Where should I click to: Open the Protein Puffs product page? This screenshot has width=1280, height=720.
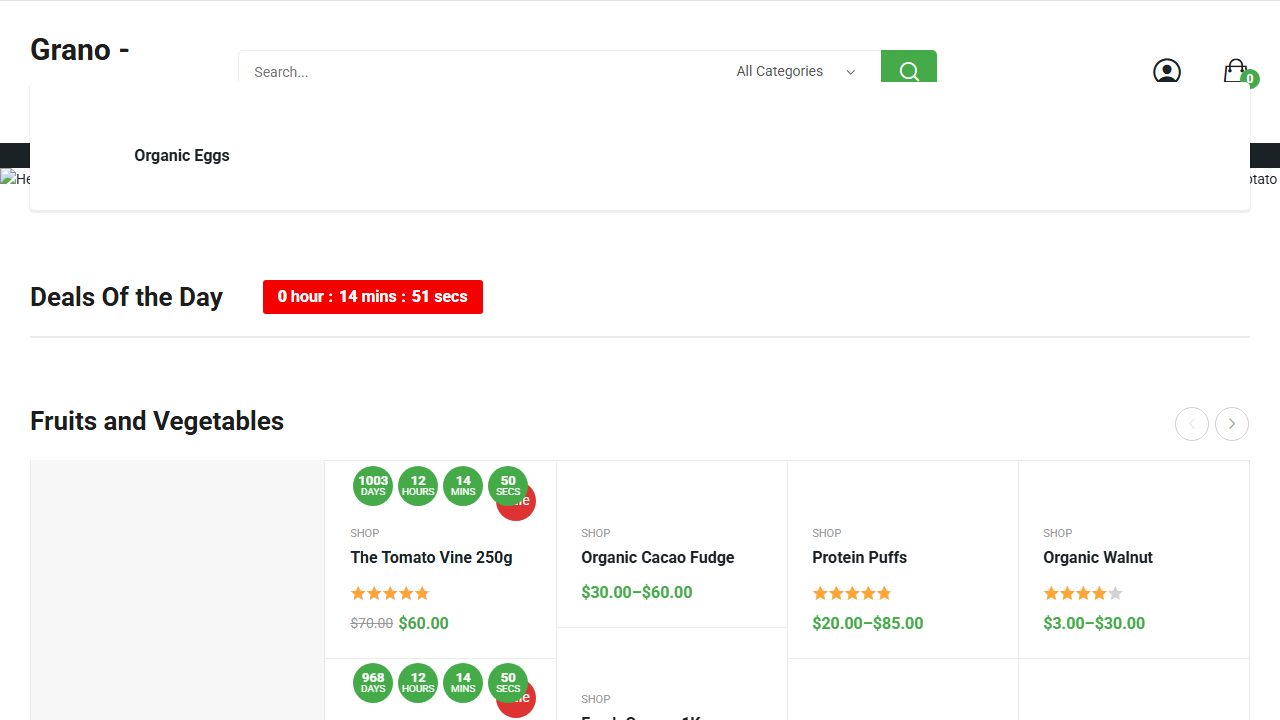[860, 557]
